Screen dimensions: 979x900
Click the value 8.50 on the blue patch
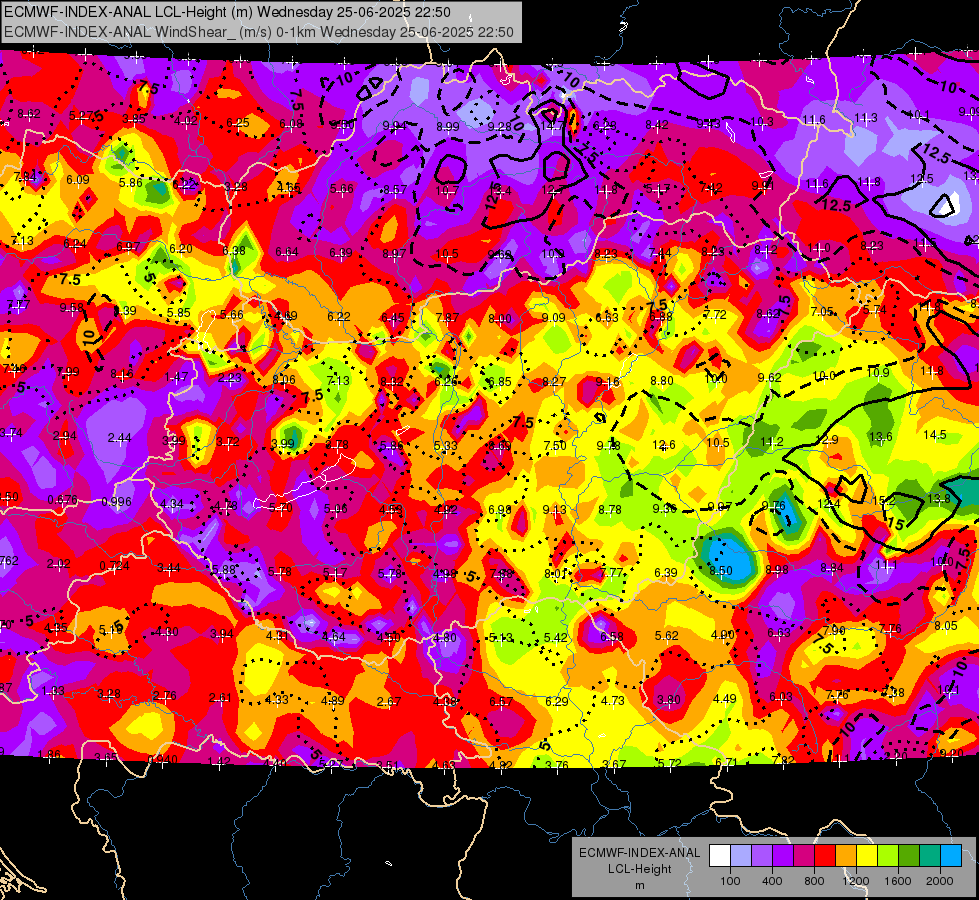(x=721, y=570)
